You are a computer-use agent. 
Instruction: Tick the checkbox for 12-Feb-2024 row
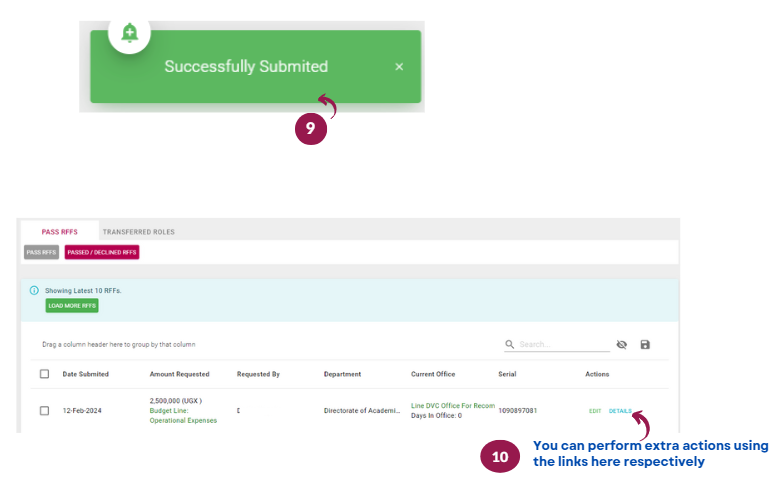click(x=44, y=411)
